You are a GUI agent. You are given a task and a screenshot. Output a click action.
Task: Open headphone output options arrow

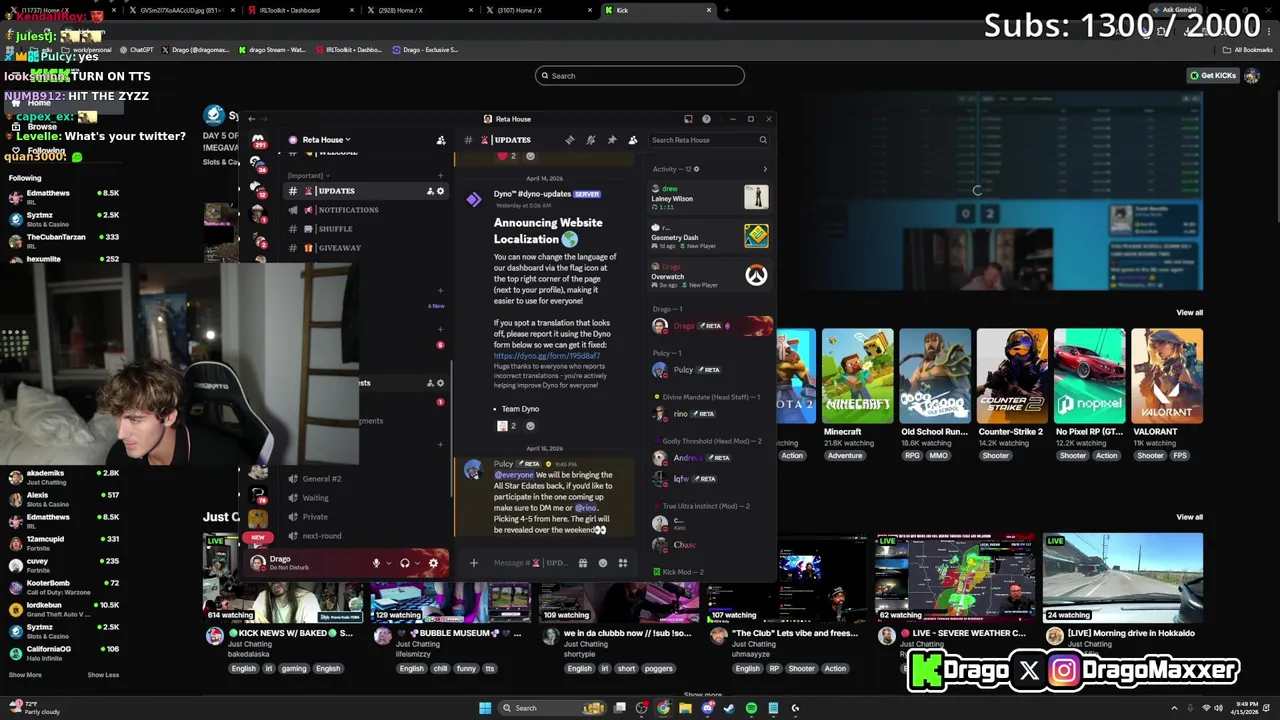pyautogui.click(x=417, y=563)
